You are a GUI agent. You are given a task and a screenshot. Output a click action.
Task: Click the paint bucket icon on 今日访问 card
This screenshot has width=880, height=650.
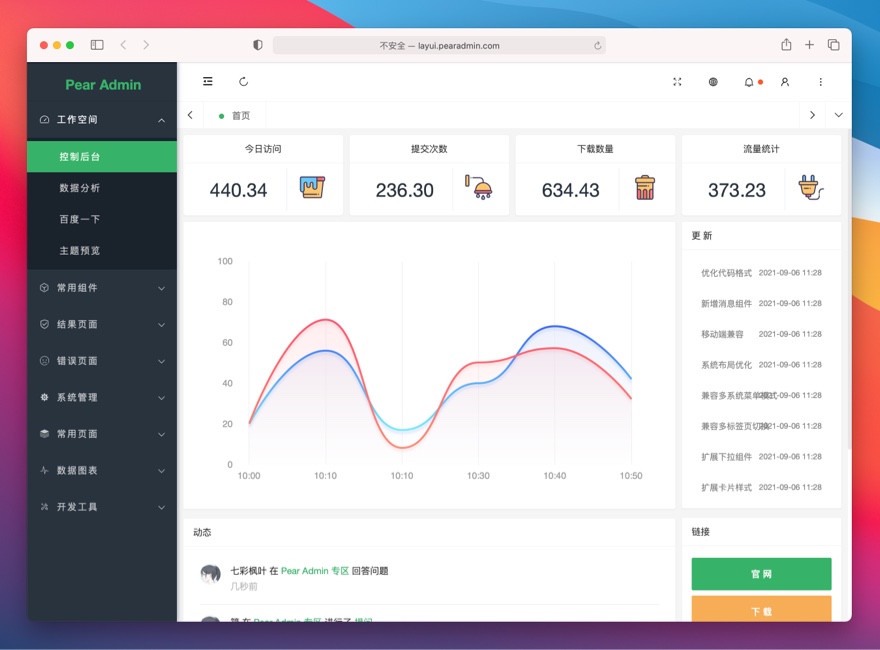click(310, 186)
